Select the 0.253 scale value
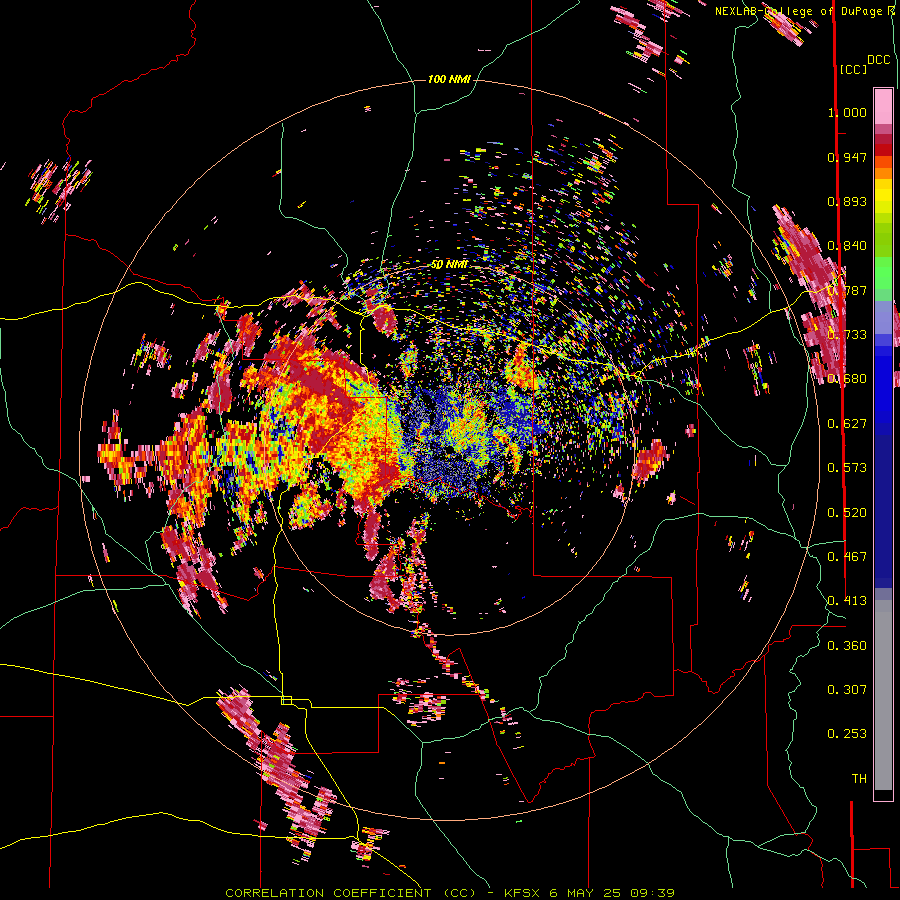The height and width of the screenshot is (900, 900). [847, 734]
